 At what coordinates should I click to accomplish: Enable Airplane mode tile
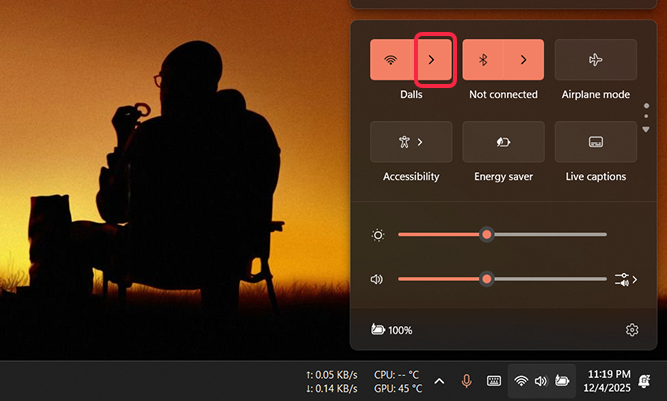coord(596,60)
